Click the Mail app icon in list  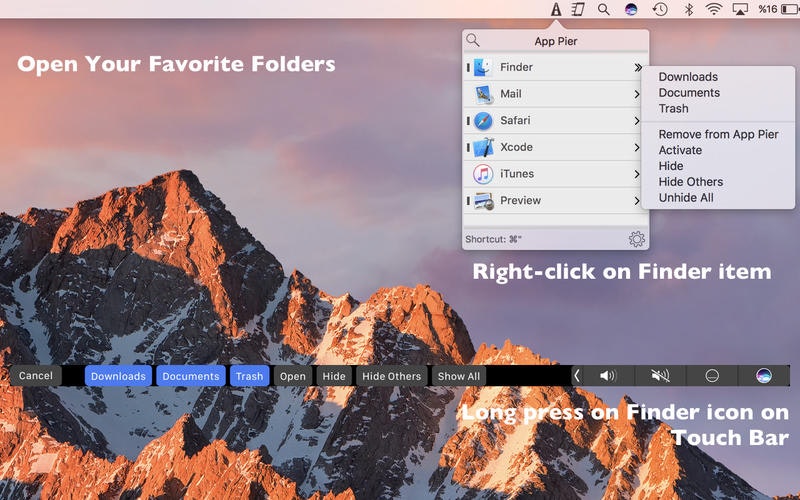pyautogui.click(x=483, y=94)
